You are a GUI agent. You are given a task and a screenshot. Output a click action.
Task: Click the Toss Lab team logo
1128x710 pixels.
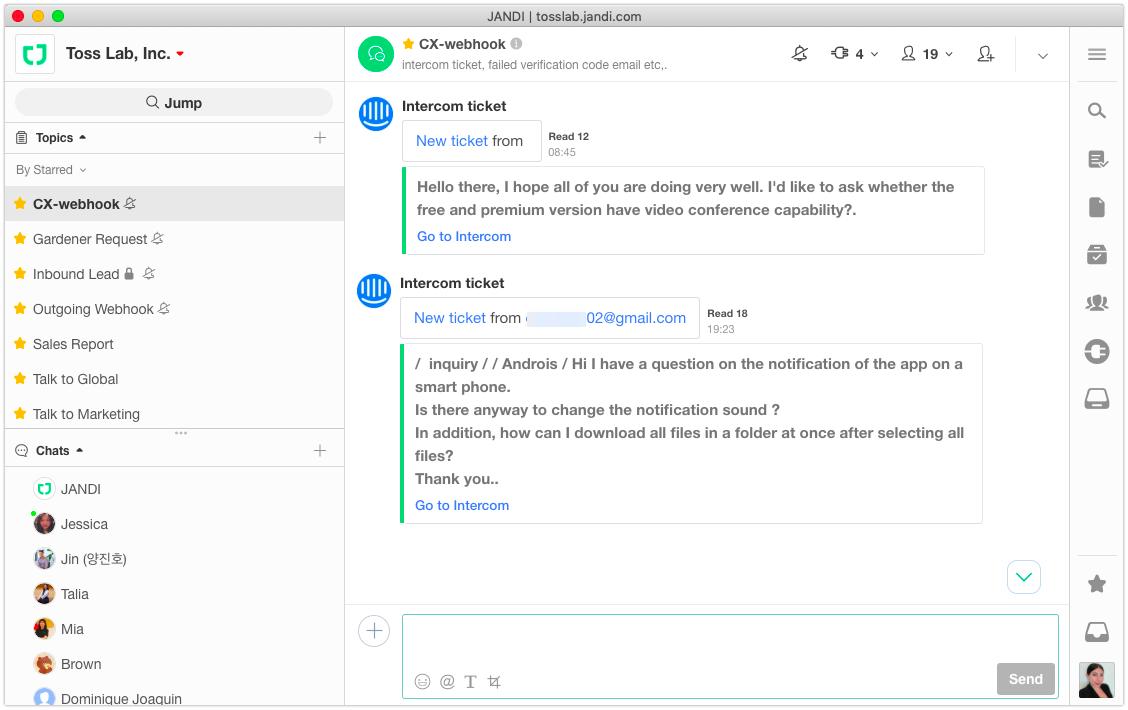pyautogui.click(x=35, y=54)
